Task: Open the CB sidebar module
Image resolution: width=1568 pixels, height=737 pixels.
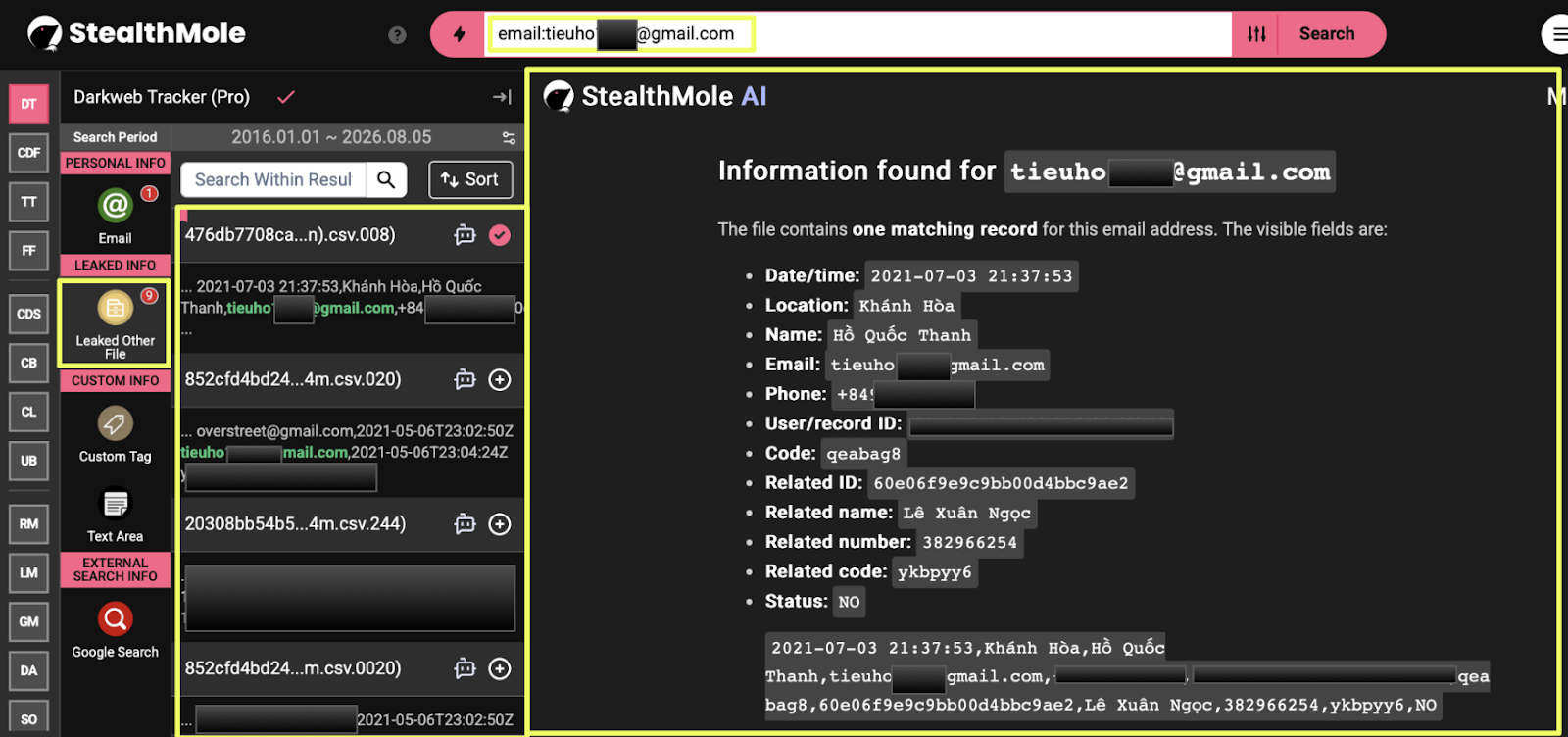Action: (x=28, y=364)
